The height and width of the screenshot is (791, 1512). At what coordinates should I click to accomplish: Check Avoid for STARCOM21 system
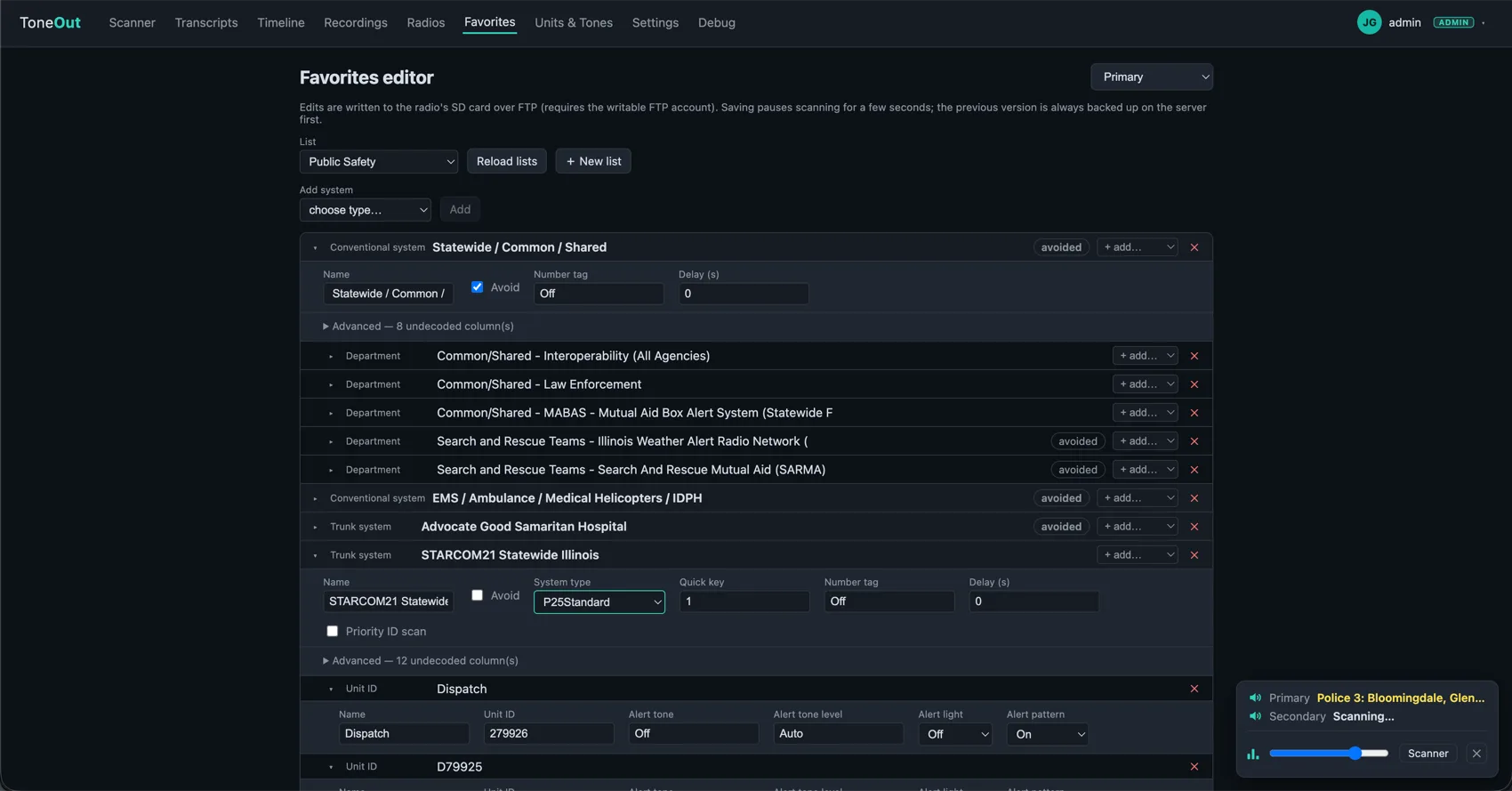click(x=478, y=595)
